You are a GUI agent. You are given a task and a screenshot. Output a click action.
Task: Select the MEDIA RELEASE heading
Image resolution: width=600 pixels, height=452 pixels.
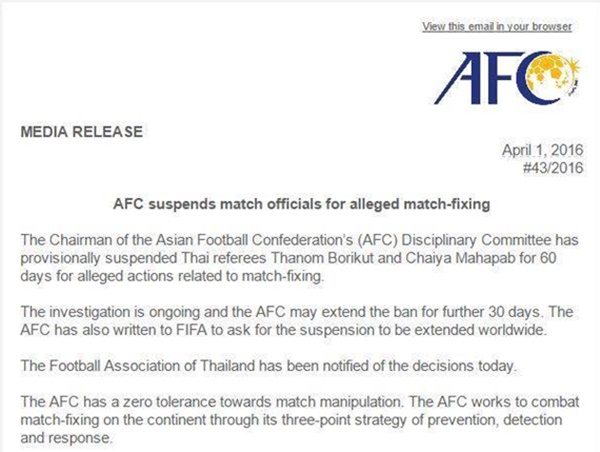click(x=82, y=132)
